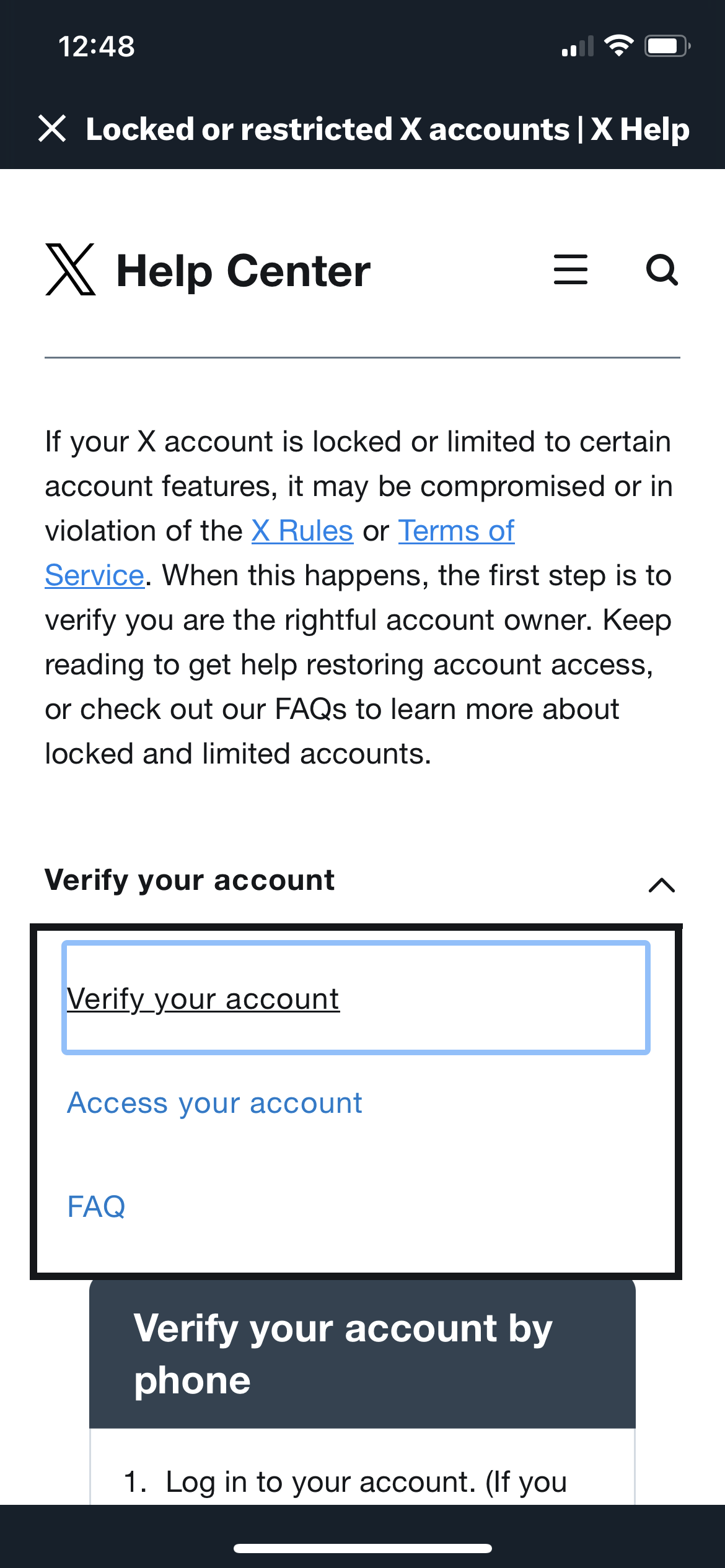Tap the cellular signal bars icon
Image resolution: width=725 pixels, height=1568 pixels.
[578, 47]
